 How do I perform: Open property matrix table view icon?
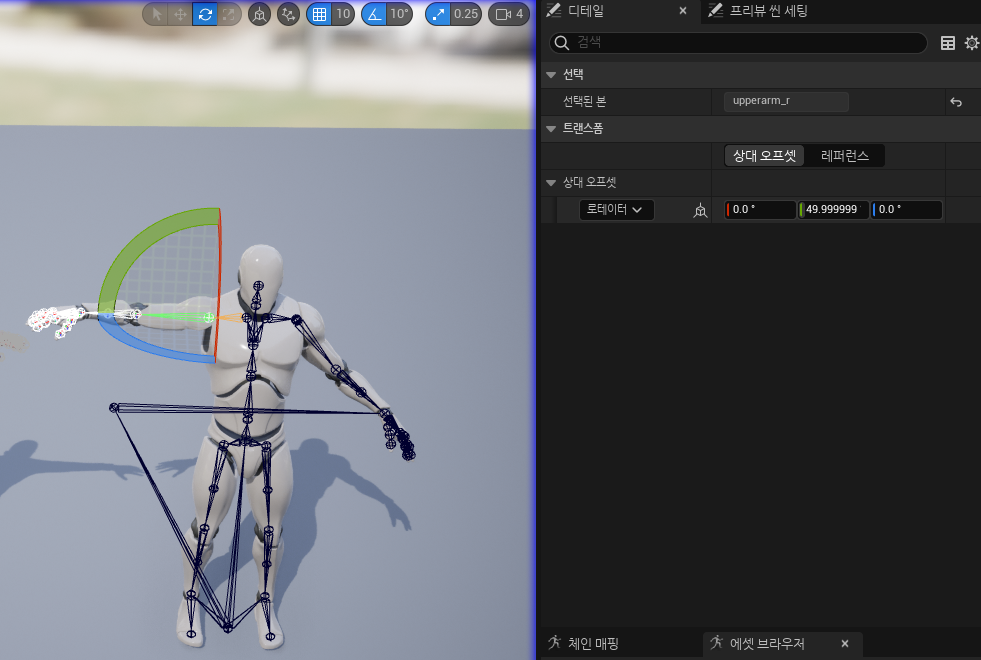[x=948, y=43]
